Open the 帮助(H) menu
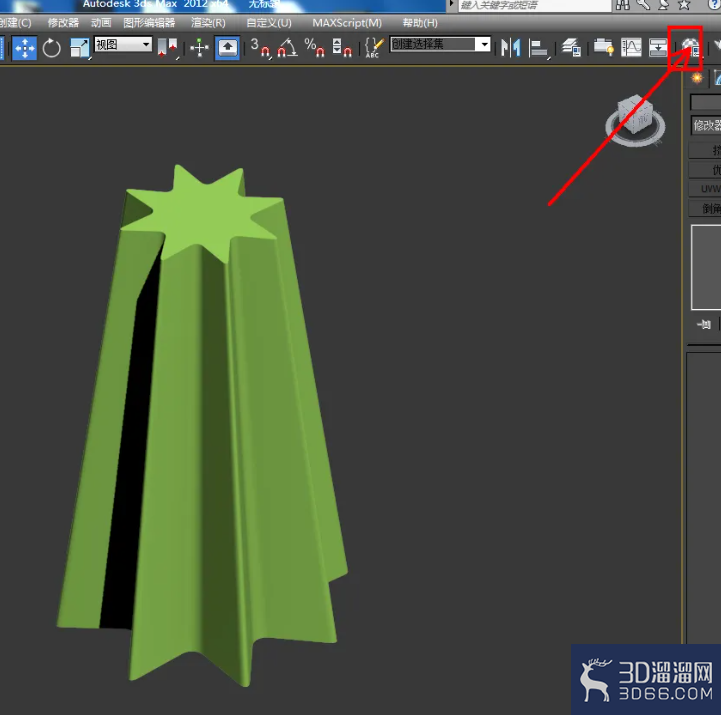Image resolution: width=721 pixels, height=715 pixels. click(420, 23)
